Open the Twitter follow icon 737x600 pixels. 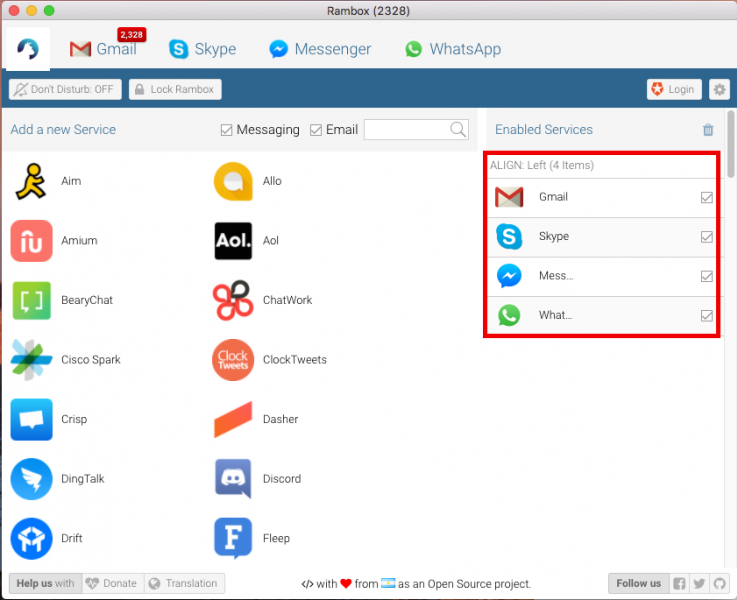pos(699,584)
